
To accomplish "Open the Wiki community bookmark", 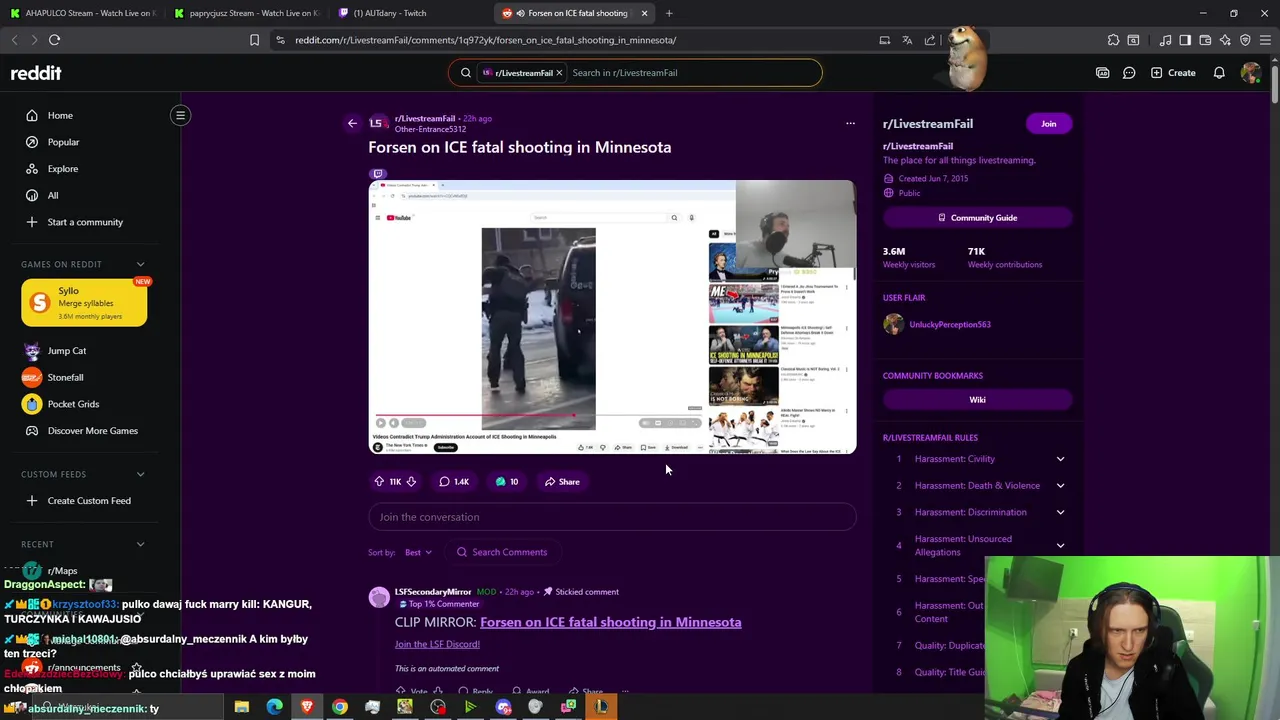I will [x=977, y=399].
